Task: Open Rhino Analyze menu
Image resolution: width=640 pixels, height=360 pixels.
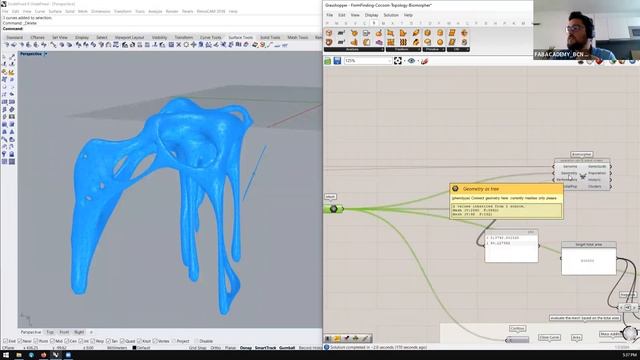Action: pyautogui.click(x=155, y=11)
